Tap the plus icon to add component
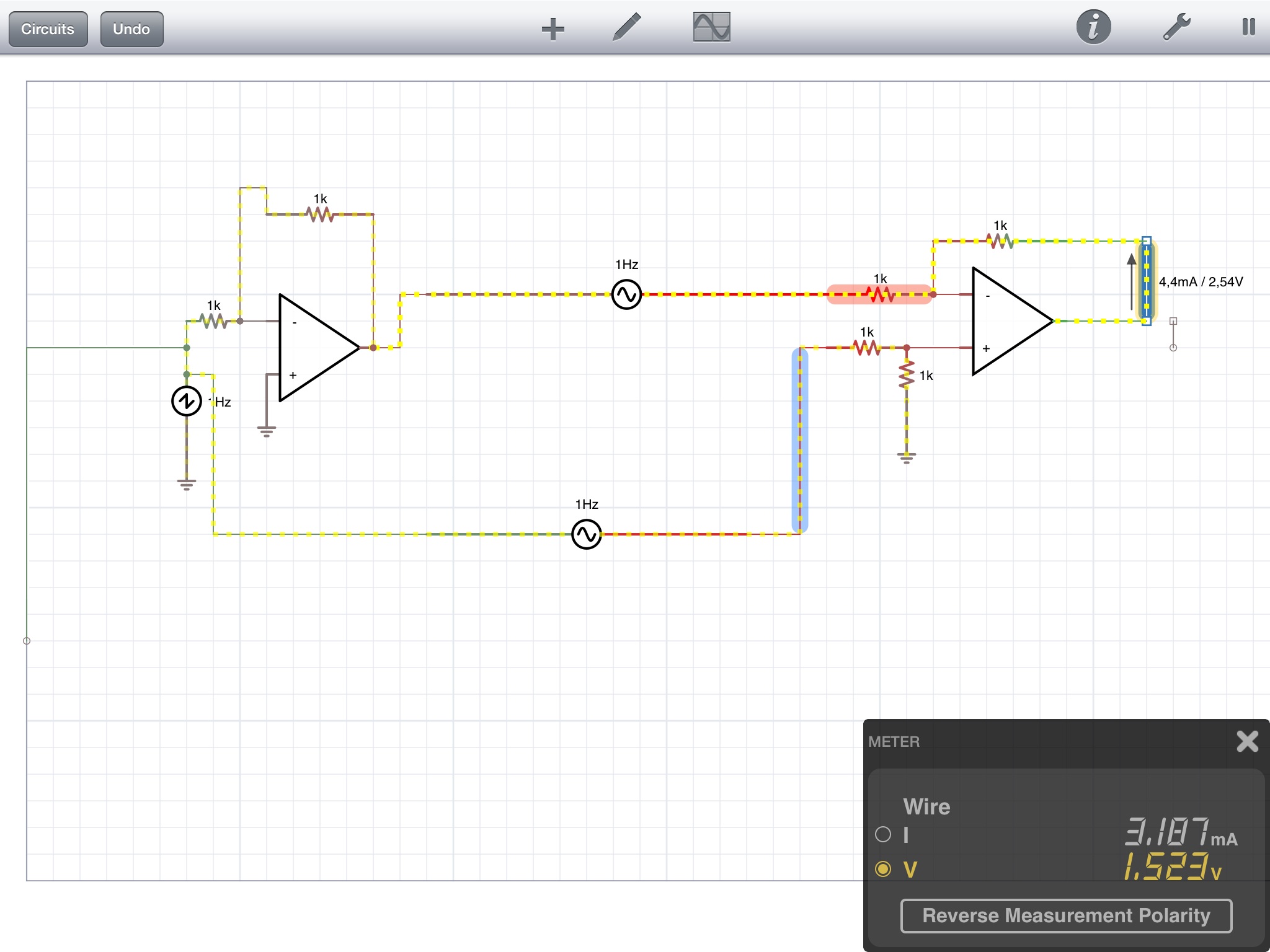The image size is (1270, 952). [553, 29]
